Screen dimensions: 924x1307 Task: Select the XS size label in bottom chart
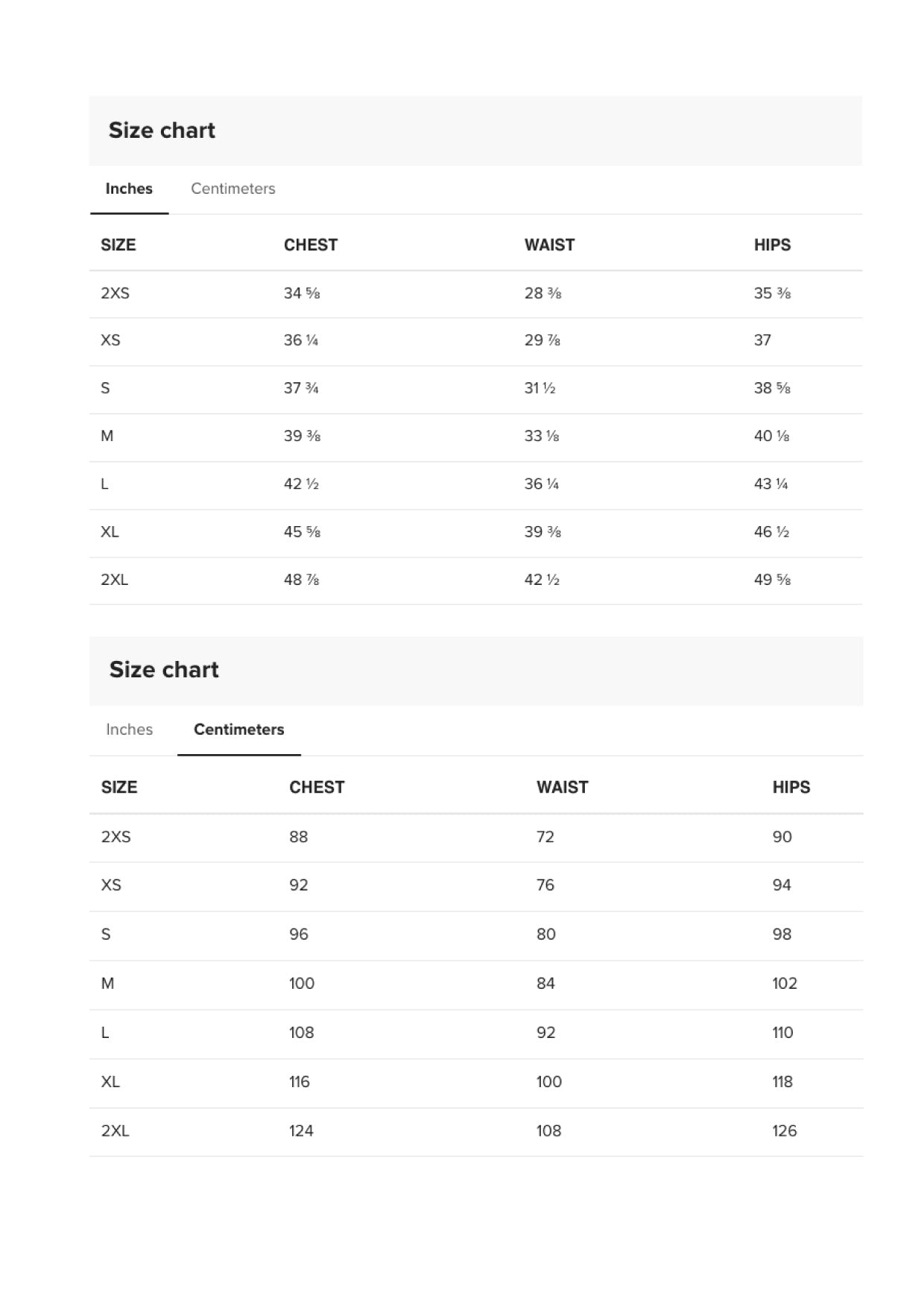coord(113,884)
